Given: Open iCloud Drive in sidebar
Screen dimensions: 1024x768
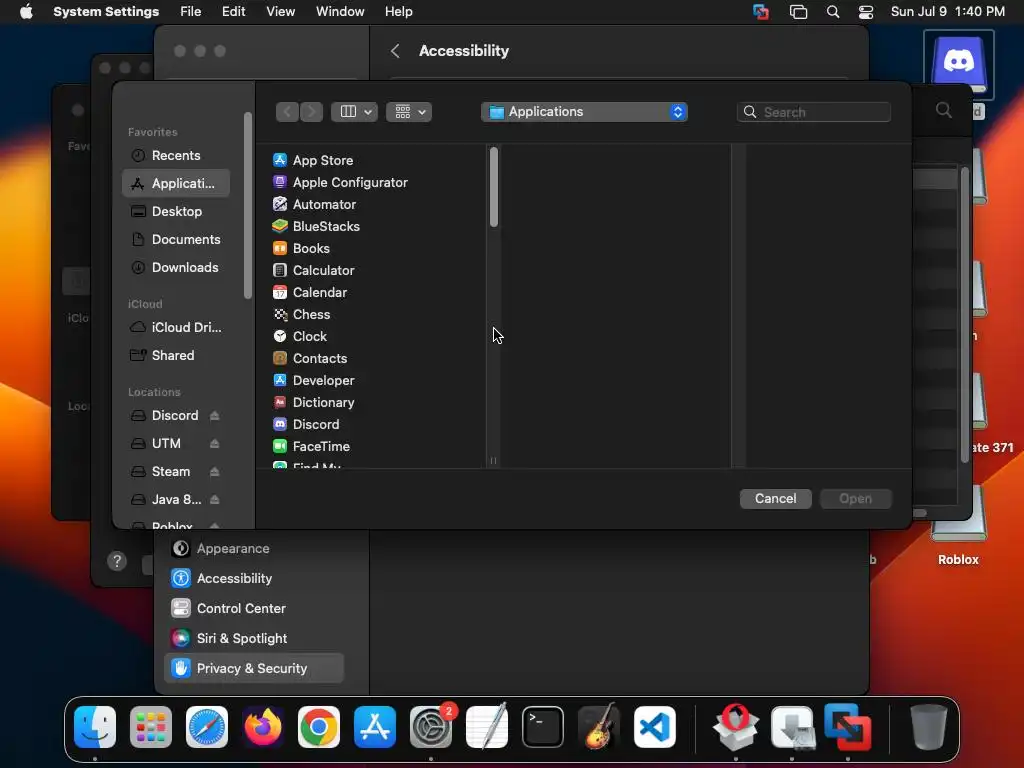Looking at the screenshot, I should click(176, 327).
